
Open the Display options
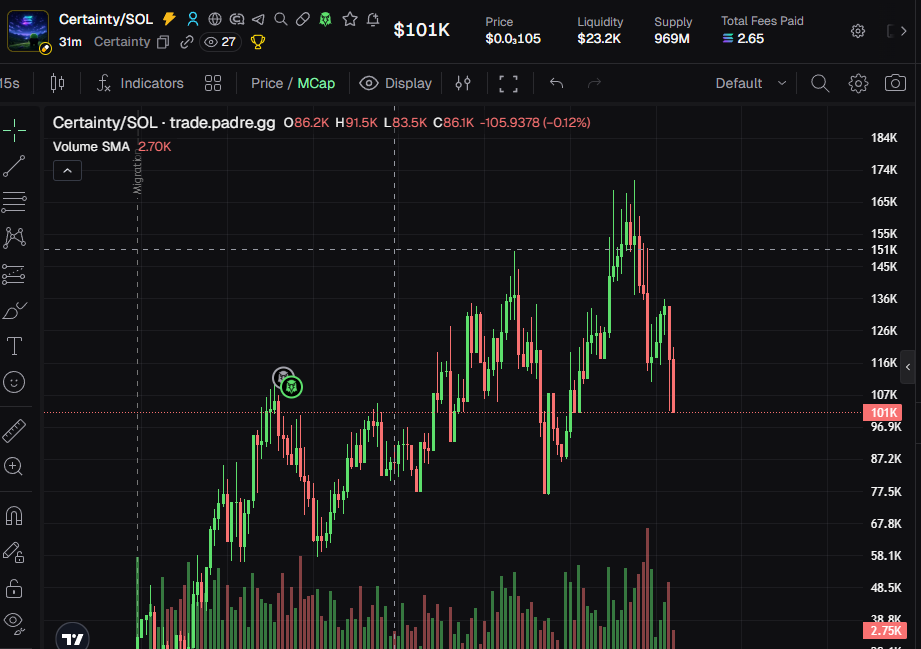[396, 83]
